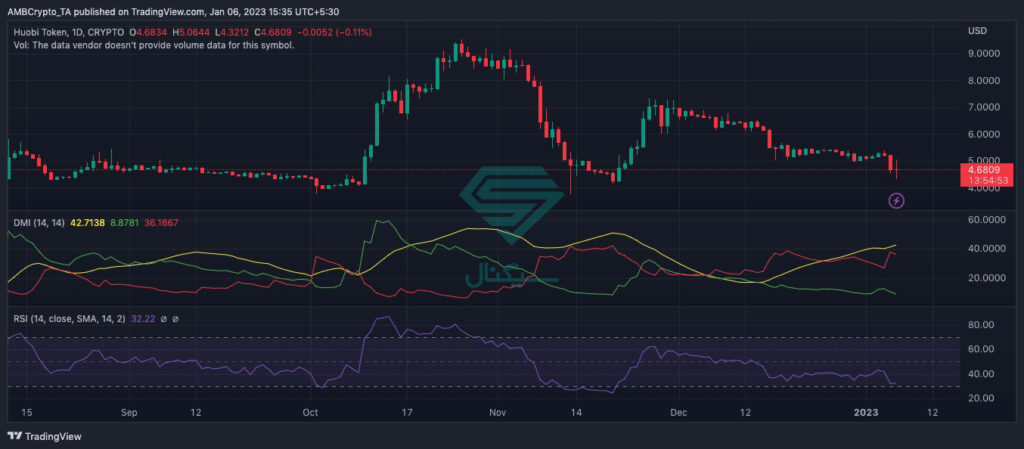Click the Oct label on the time axis
The image size is (1024, 449).
[310, 412]
